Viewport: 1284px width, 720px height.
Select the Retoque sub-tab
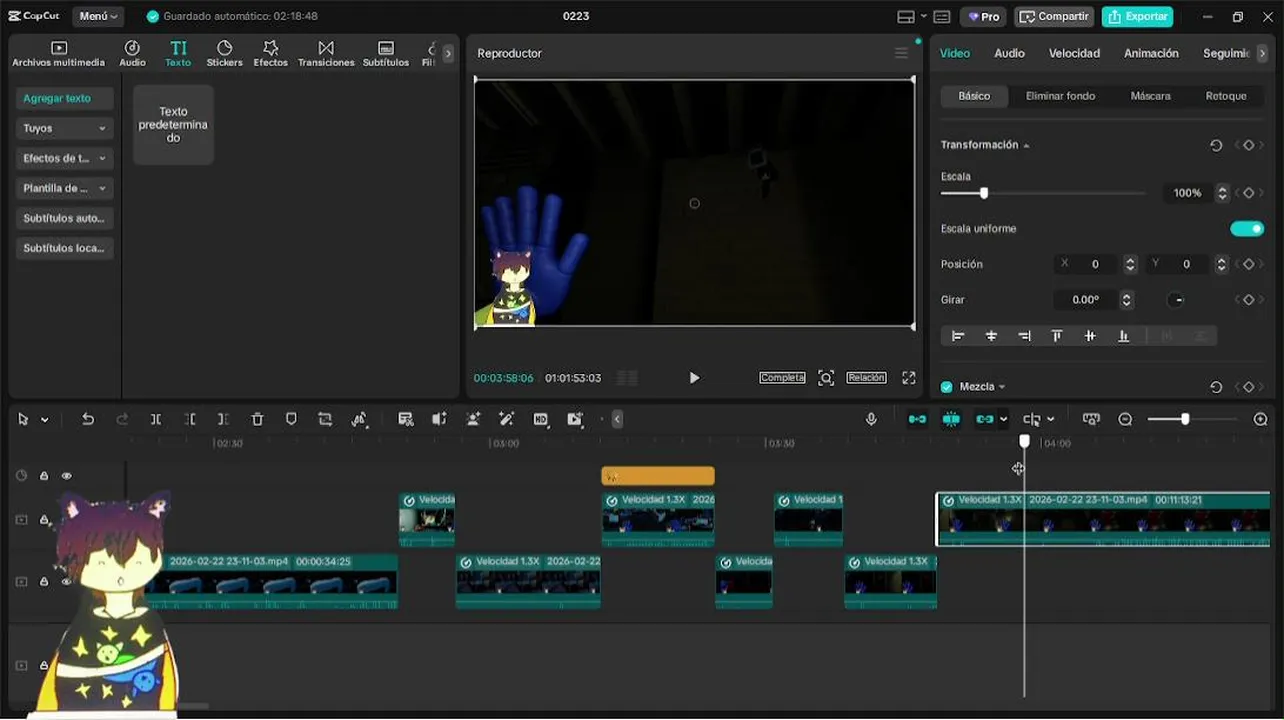[x=1226, y=96]
